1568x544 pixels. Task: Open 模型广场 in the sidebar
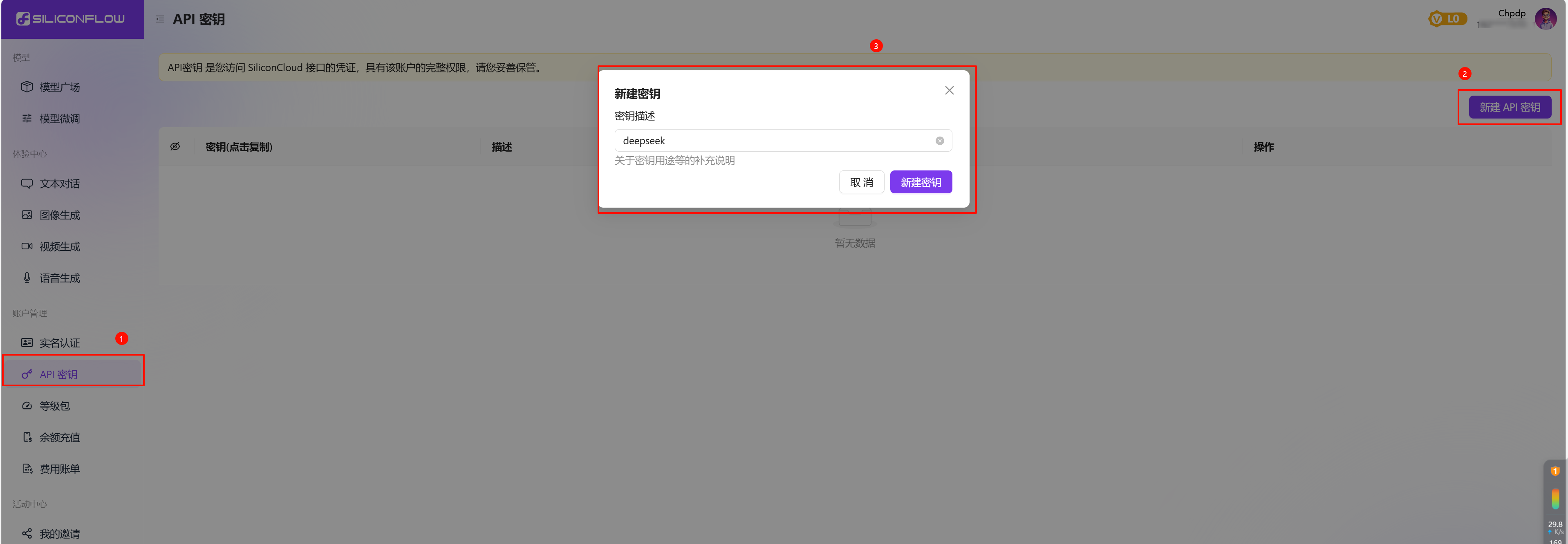59,87
